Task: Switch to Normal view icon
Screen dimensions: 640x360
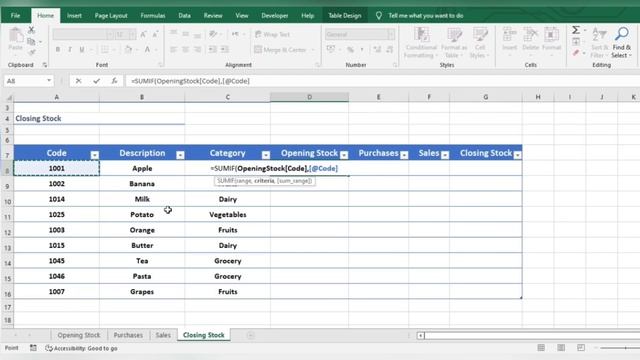Action: pyautogui.click(x=541, y=348)
